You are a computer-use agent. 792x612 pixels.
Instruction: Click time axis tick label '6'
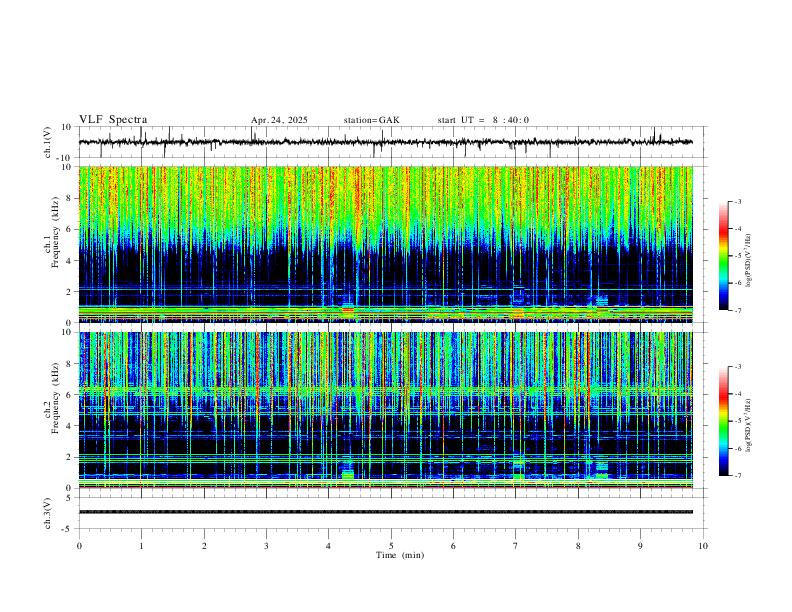(x=454, y=546)
